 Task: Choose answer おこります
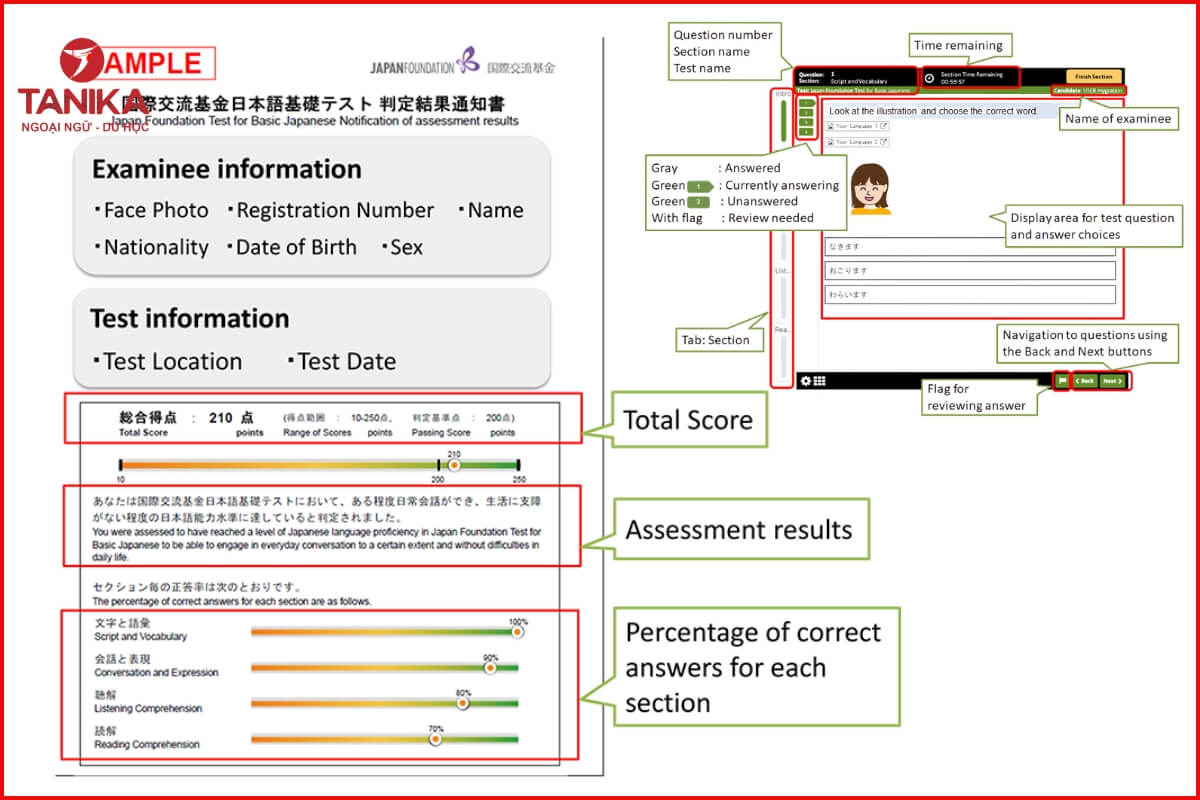968,270
